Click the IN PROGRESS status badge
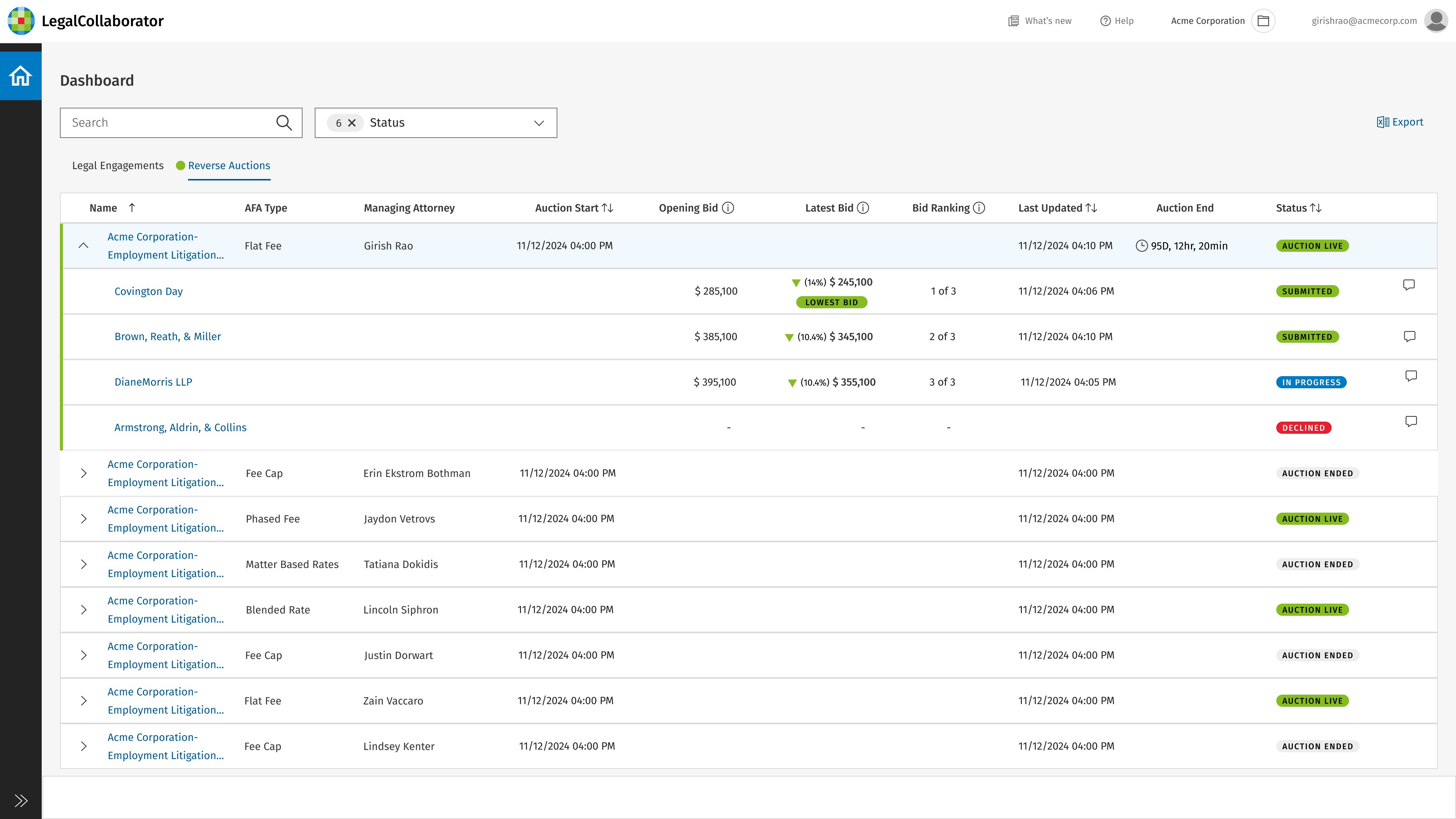This screenshot has height=819, width=1456. 1311,383
